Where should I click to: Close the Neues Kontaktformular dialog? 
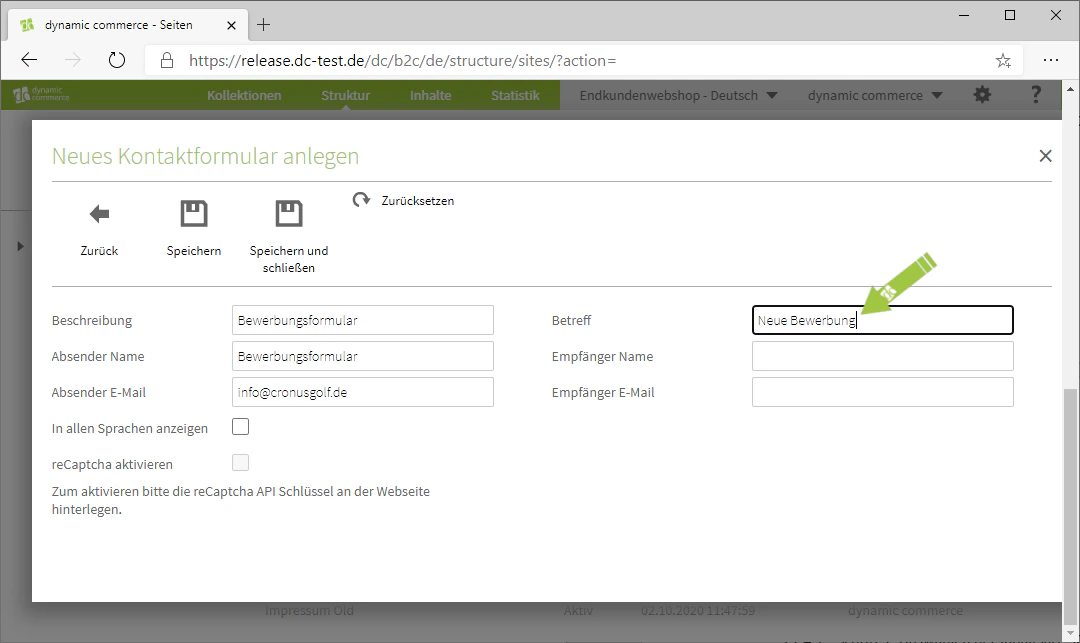1045,156
